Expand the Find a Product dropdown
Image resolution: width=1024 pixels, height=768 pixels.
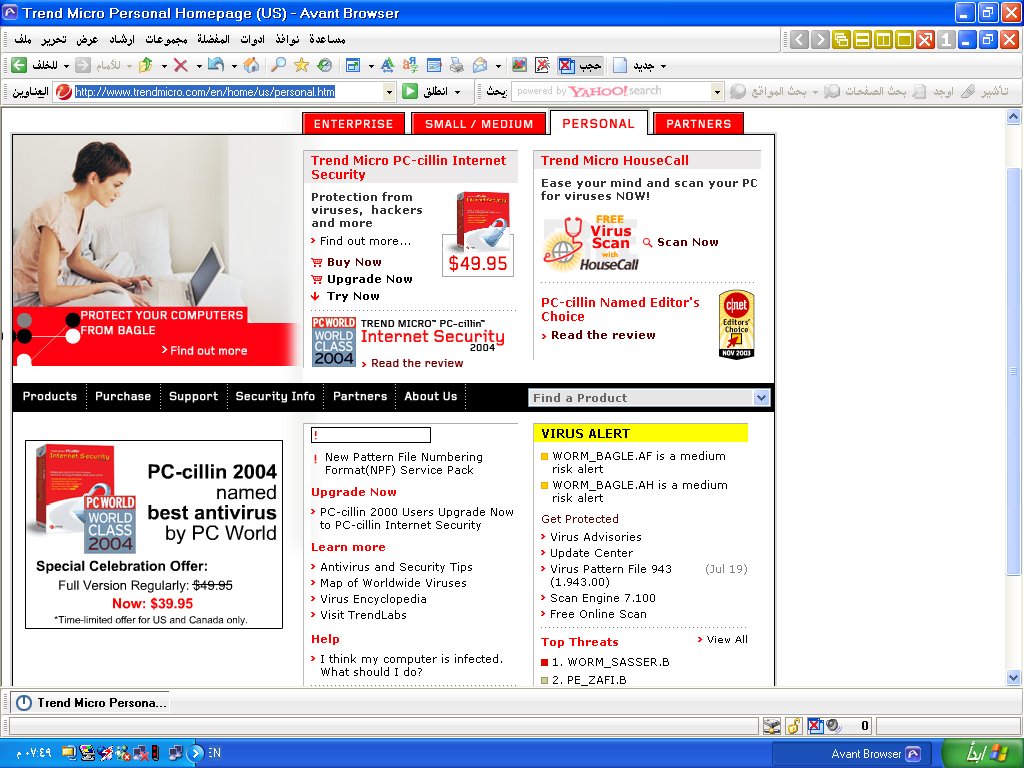[x=761, y=398]
